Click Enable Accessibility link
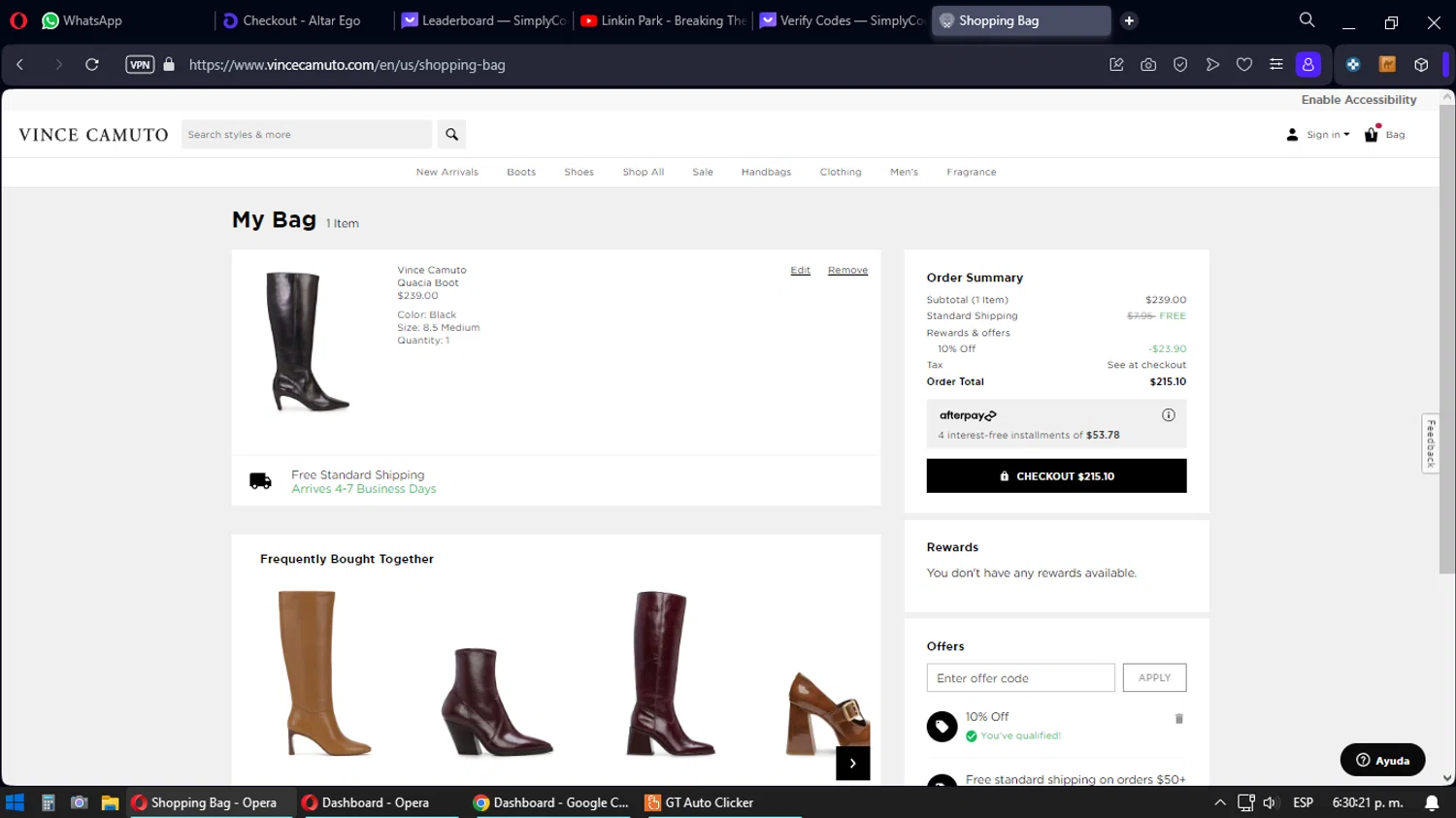Screen dimensions: 1456x818 [x=1359, y=100]
